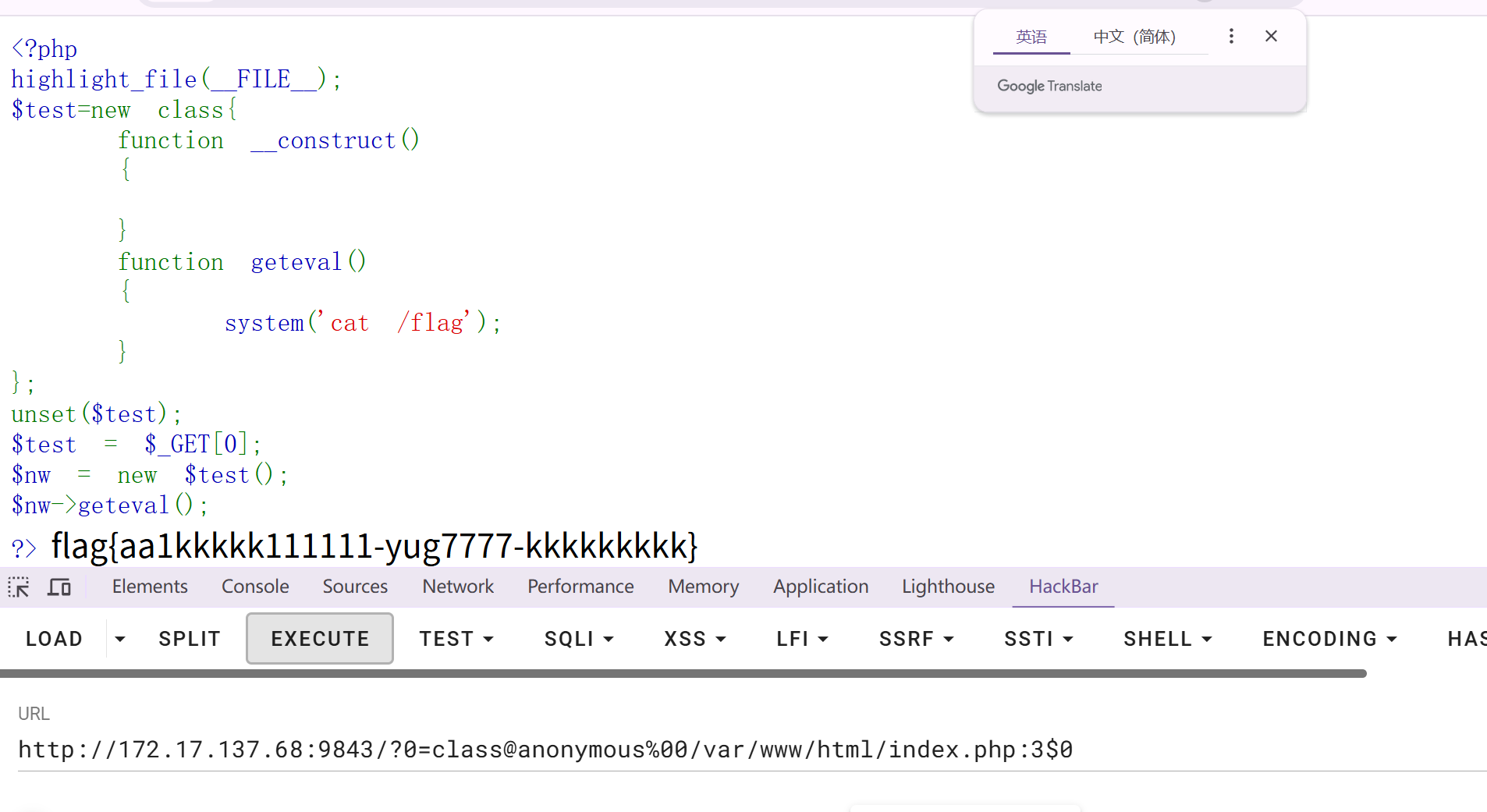1487x812 pixels.
Task: Click inside the URL input field
Action: coord(546,749)
